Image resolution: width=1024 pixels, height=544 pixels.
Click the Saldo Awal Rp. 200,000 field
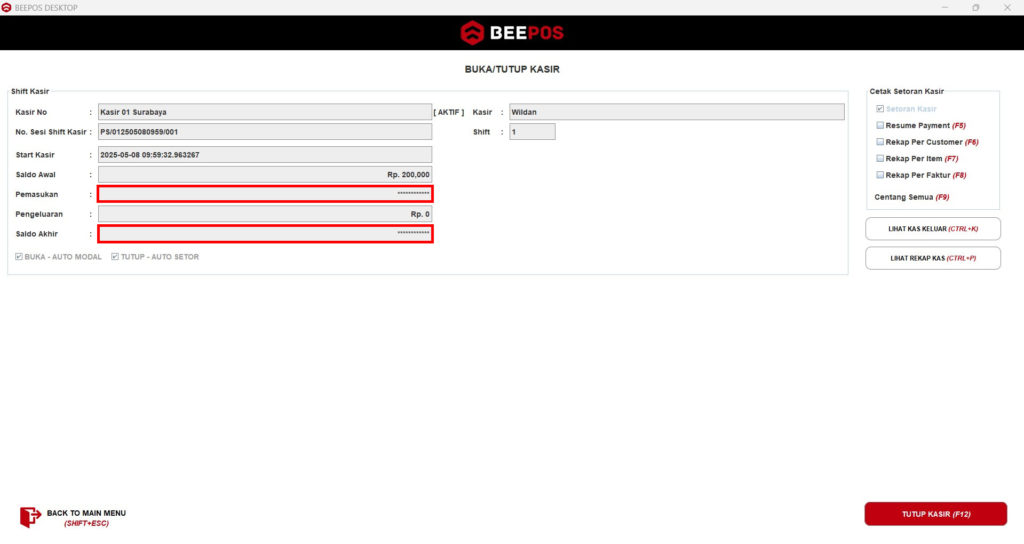pyautogui.click(x=264, y=174)
